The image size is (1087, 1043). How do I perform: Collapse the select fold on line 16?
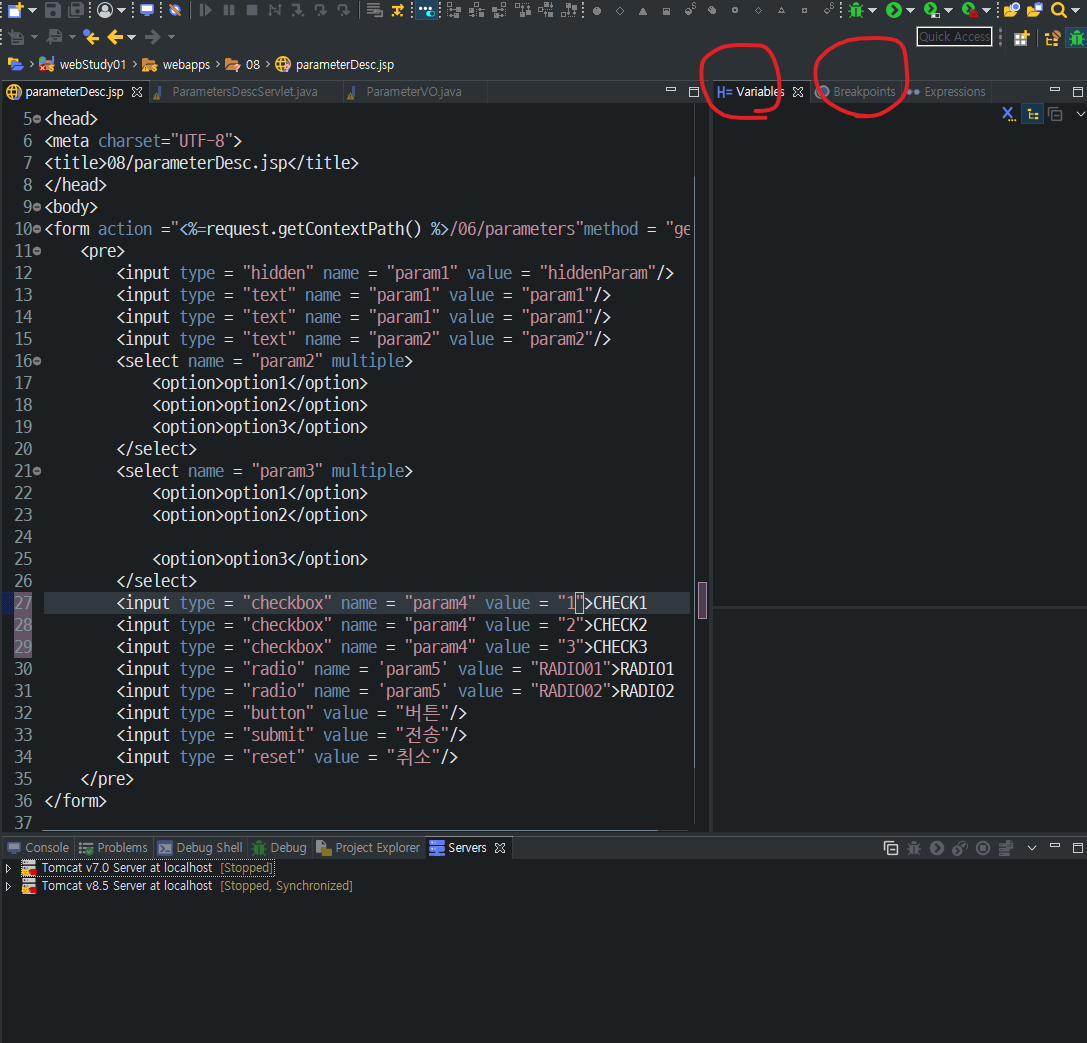[x=37, y=361]
